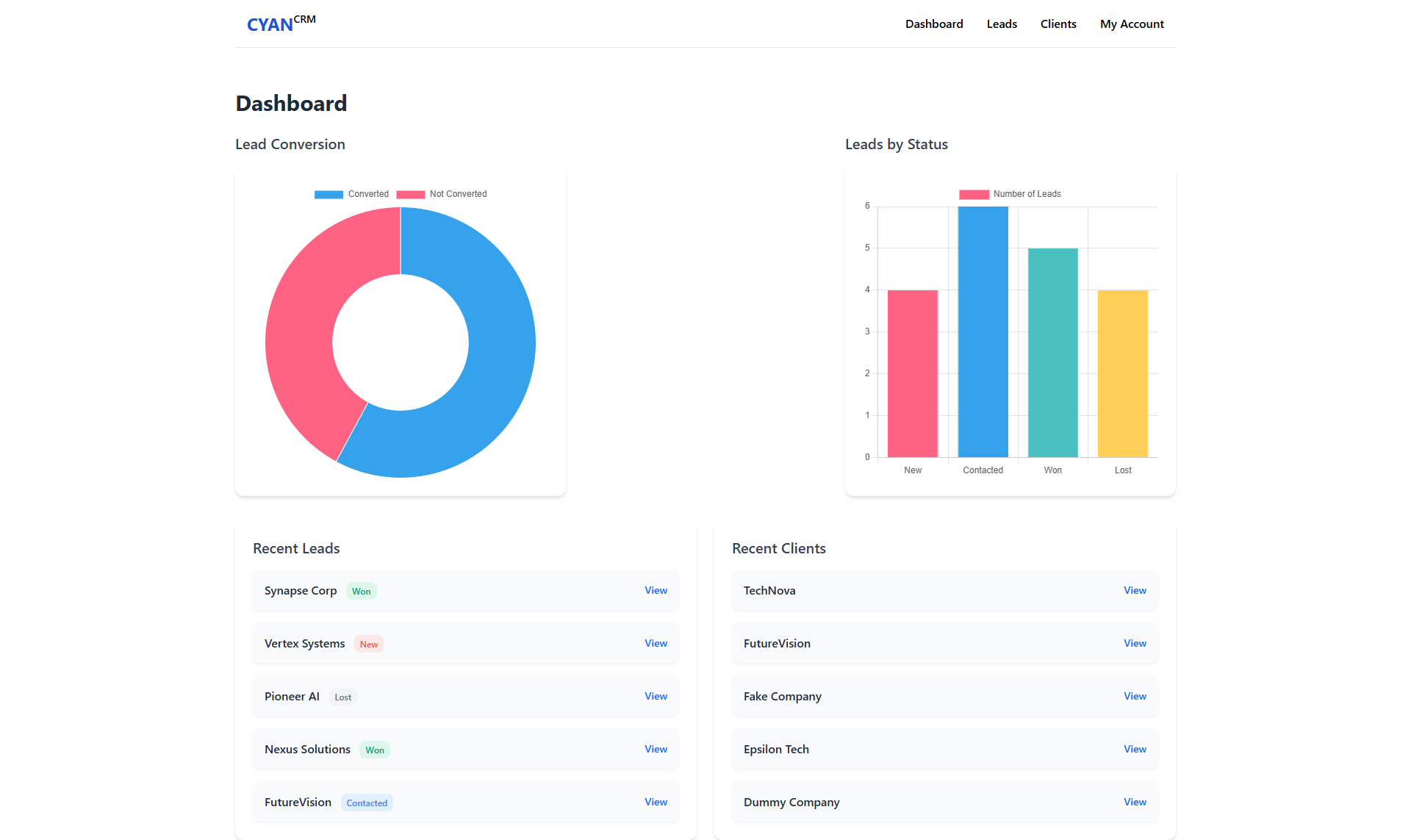The width and height of the screenshot is (1411, 840).
Task: View the Nexus Solutions lead
Action: (656, 749)
